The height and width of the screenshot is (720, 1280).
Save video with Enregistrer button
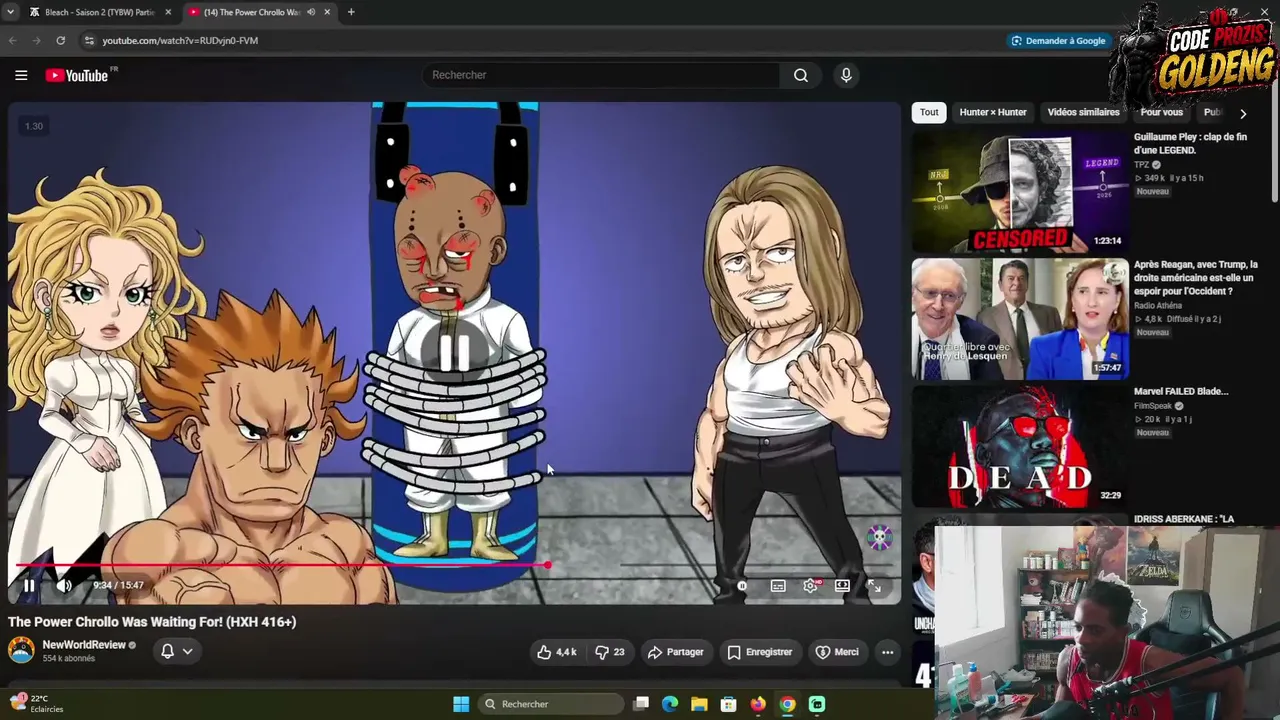(759, 652)
